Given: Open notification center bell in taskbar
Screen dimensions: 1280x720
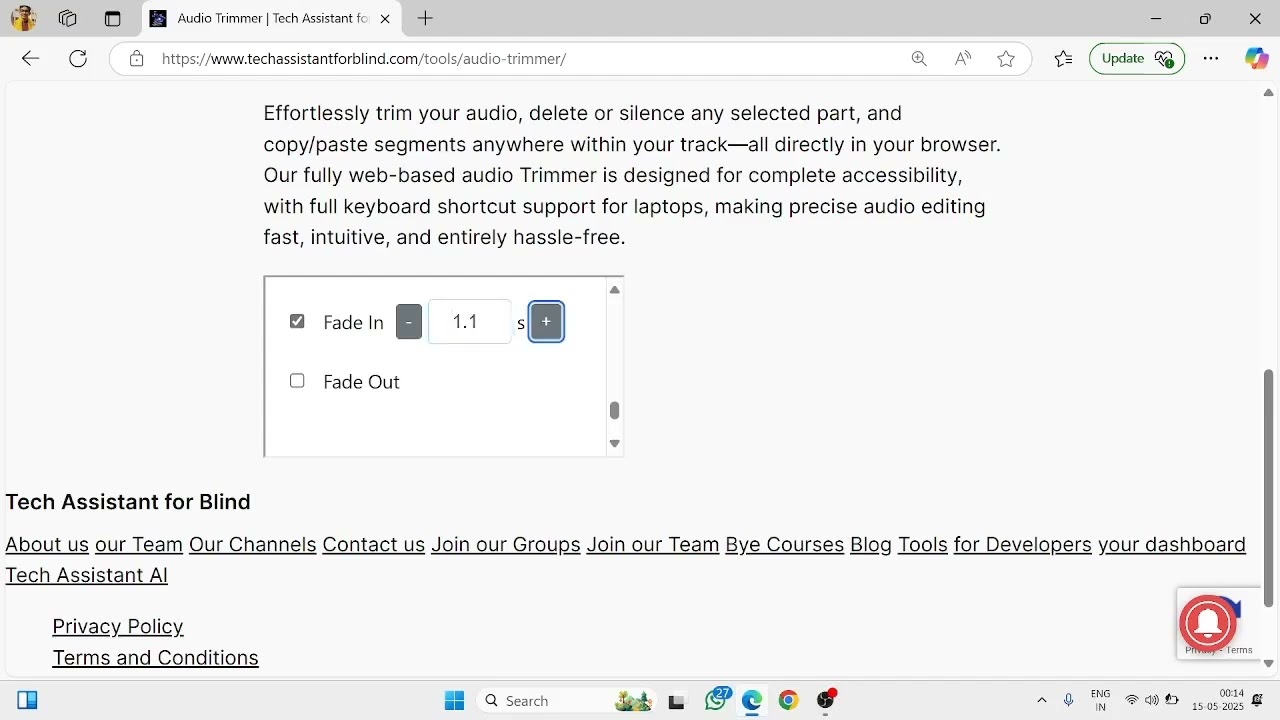Looking at the screenshot, I should [1258, 701].
